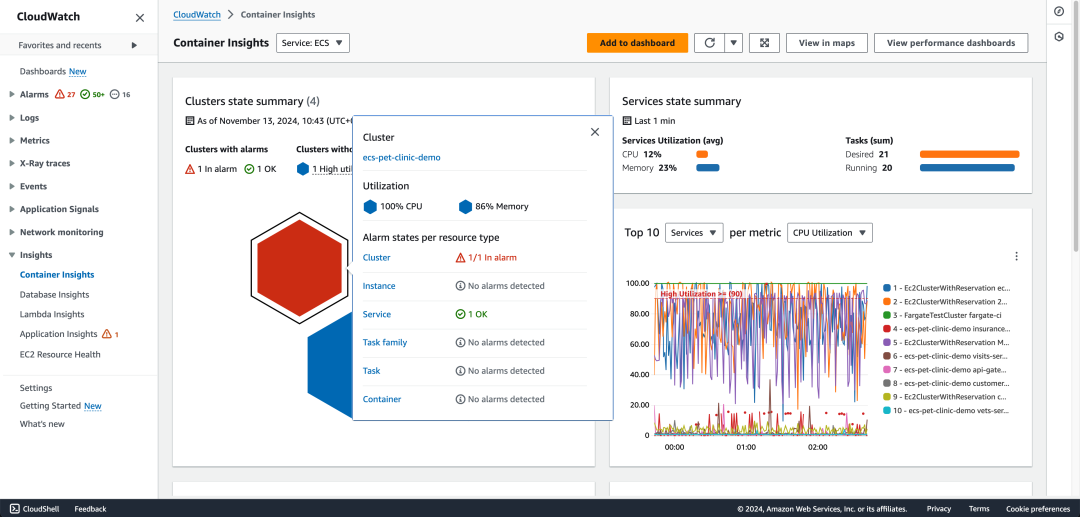The image size is (1080, 517).
Task: Expand the Alarms navigation section
Action: 12,94
